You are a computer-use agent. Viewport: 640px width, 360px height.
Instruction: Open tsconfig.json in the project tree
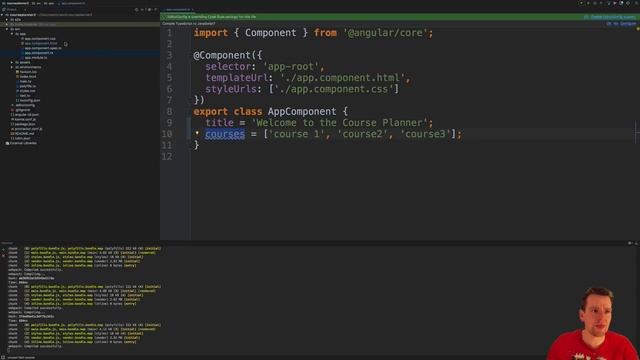[30, 100]
